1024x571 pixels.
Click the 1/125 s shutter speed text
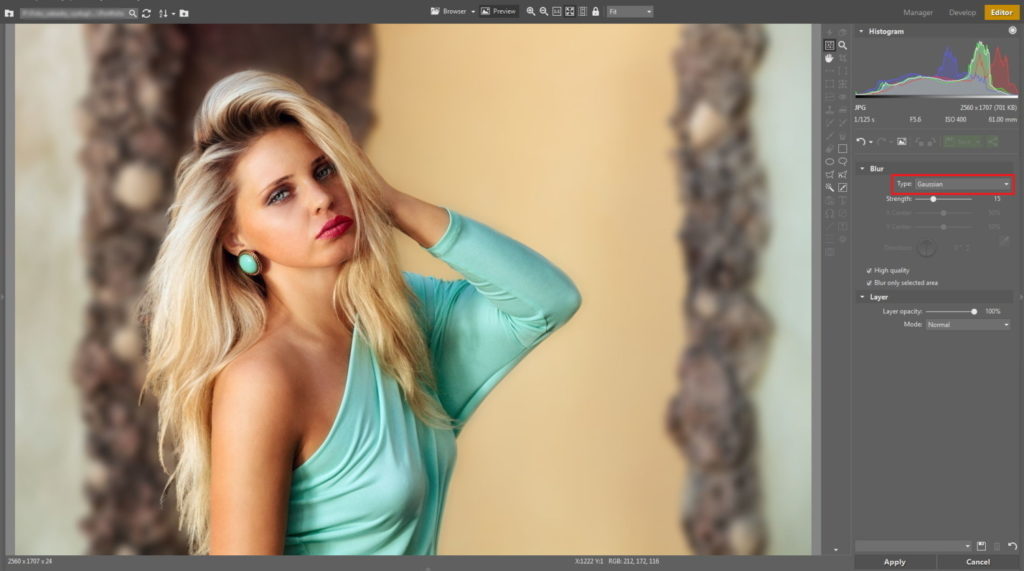click(x=864, y=120)
